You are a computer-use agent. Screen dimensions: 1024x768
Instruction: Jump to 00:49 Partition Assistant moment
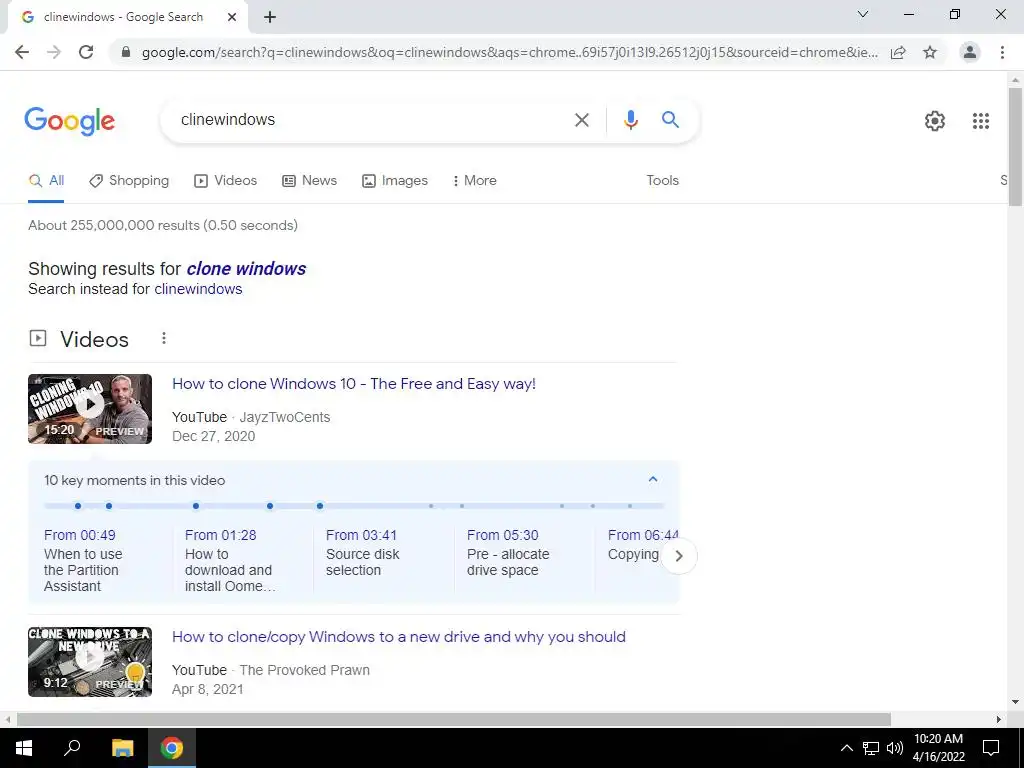[x=83, y=561]
